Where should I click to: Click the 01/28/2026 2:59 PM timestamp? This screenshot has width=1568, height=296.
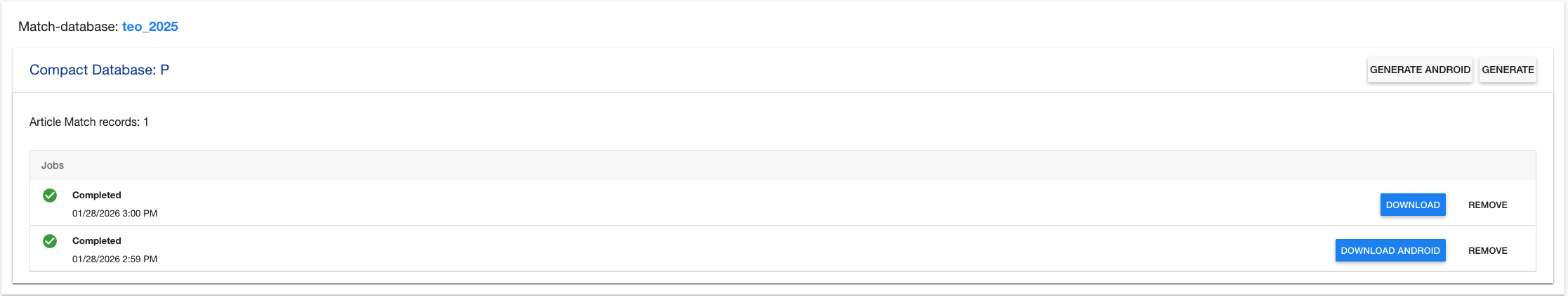tap(114, 259)
